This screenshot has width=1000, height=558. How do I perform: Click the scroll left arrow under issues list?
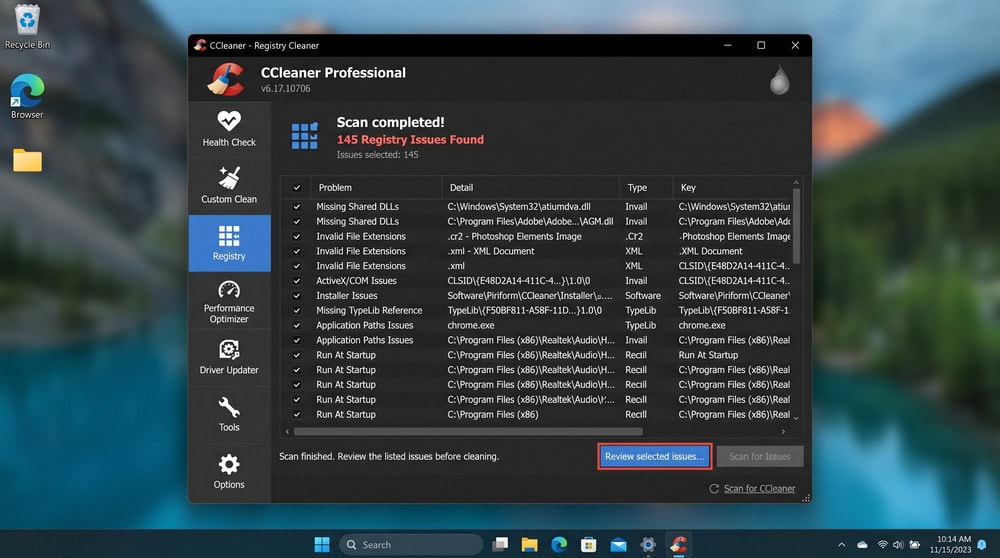pos(287,432)
